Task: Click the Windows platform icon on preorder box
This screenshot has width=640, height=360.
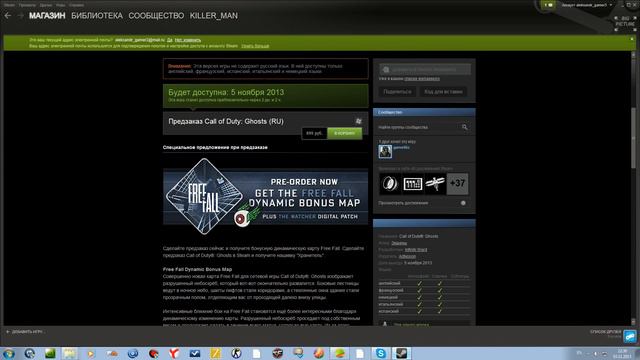Action: click(358, 121)
